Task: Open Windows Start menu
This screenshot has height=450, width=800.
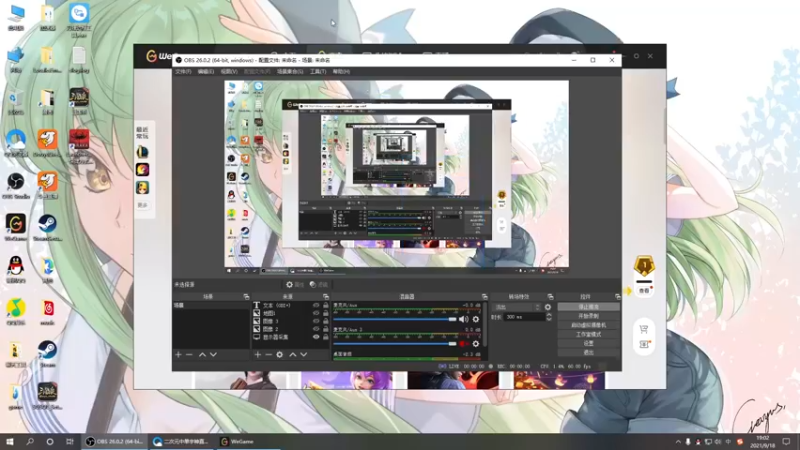Action: coord(10,442)
